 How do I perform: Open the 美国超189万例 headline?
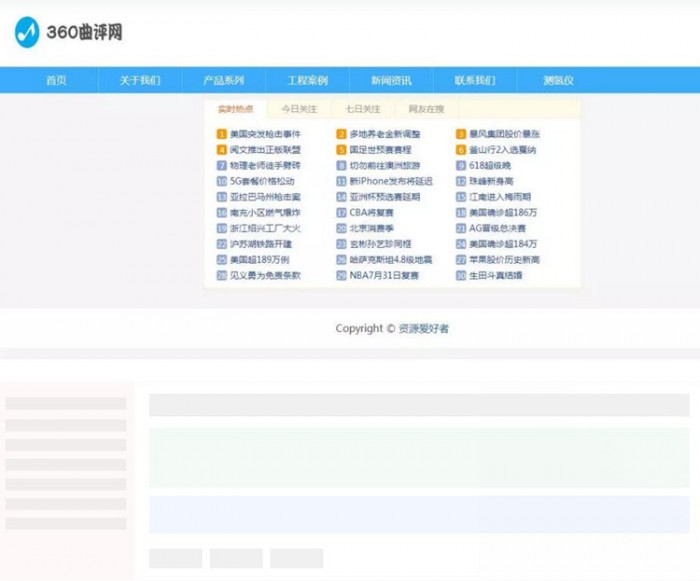point(260,259)
